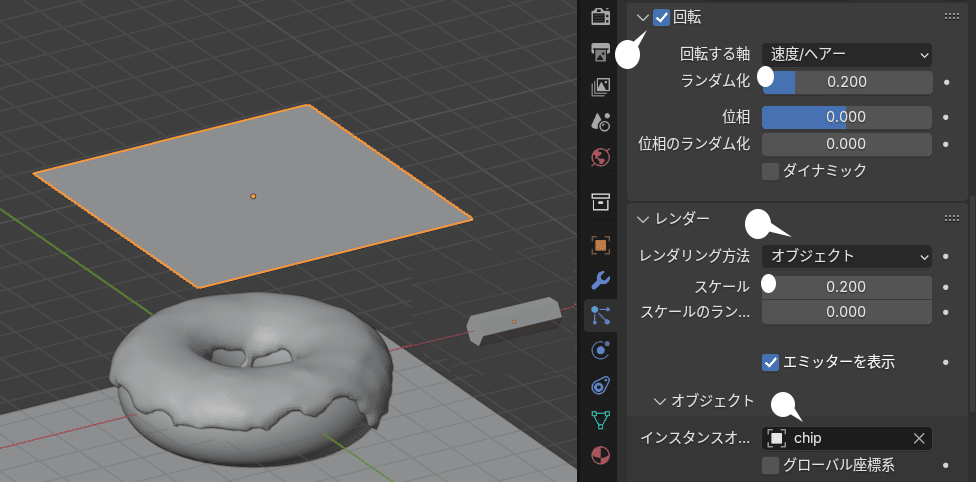Select the small chip sprinkle object
Screen dimensions: 976x482
514,322
